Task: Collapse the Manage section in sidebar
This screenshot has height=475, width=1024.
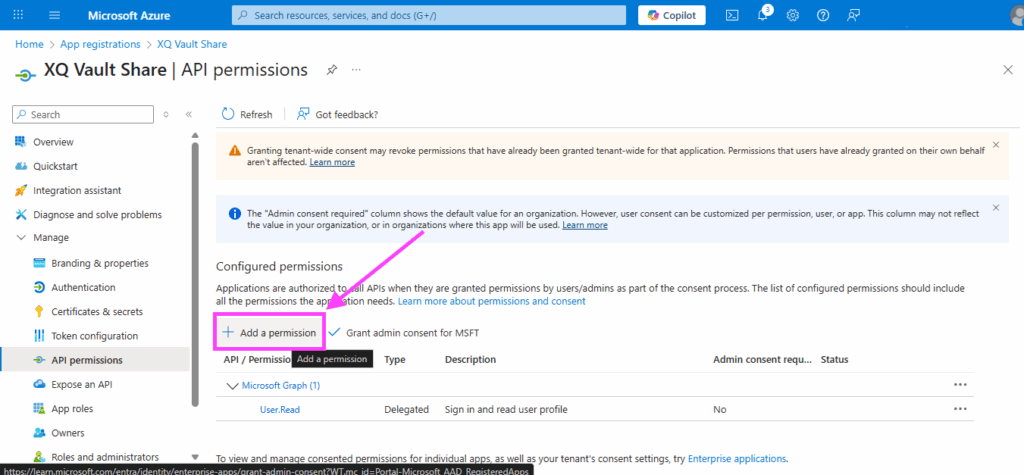Action: 22,238
